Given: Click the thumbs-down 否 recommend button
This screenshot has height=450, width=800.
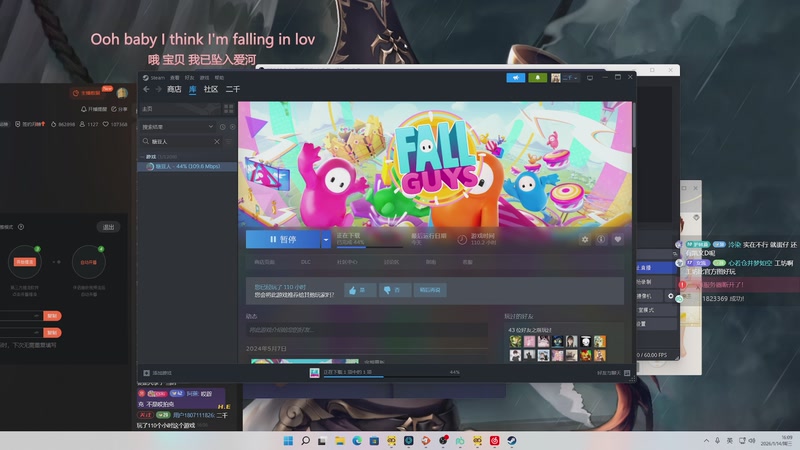Looking at the screenshot, I should pyautogui.click(x=393, y=290).
